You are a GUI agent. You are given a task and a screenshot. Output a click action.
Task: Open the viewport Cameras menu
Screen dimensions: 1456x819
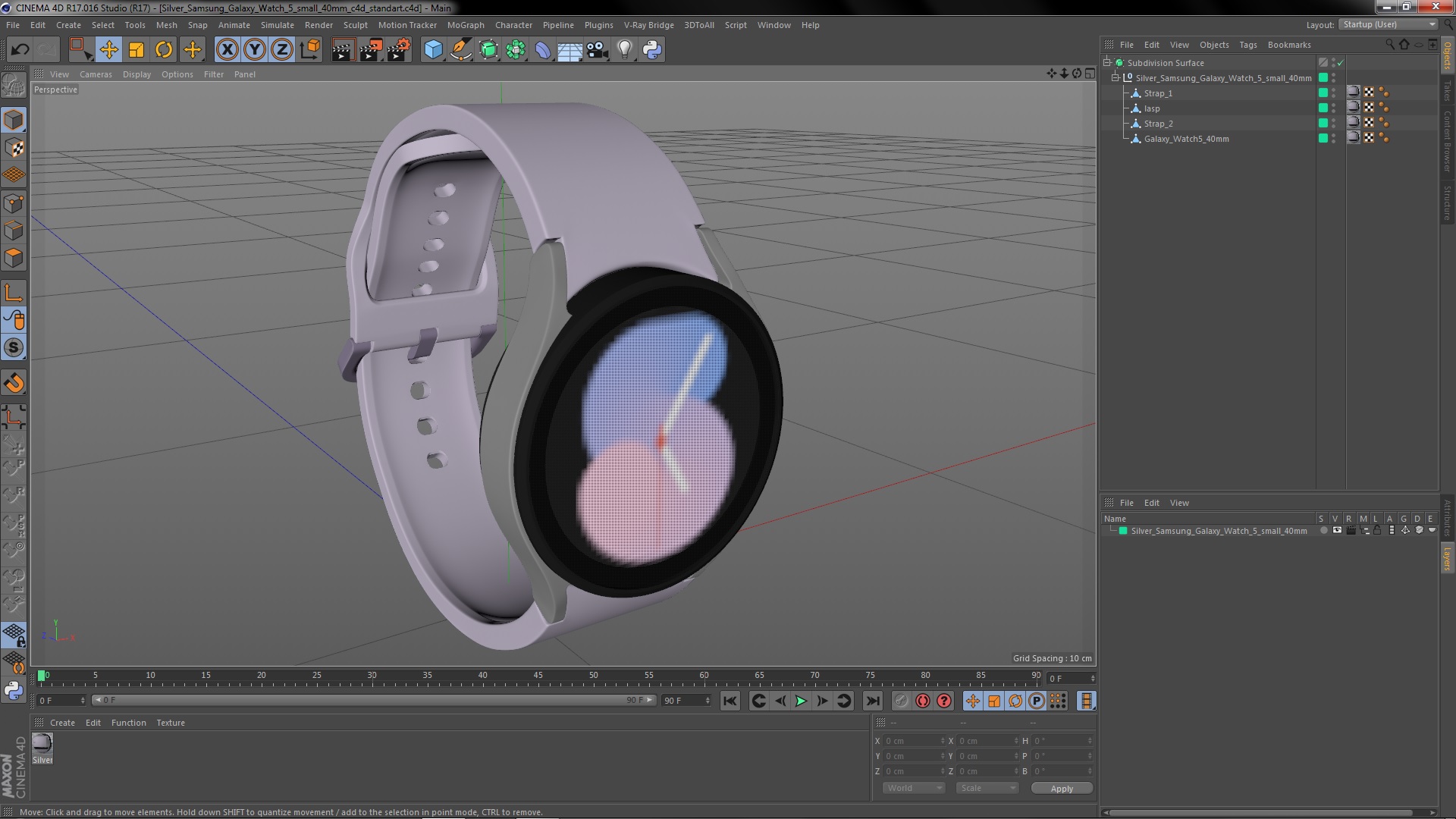point(96,74)
